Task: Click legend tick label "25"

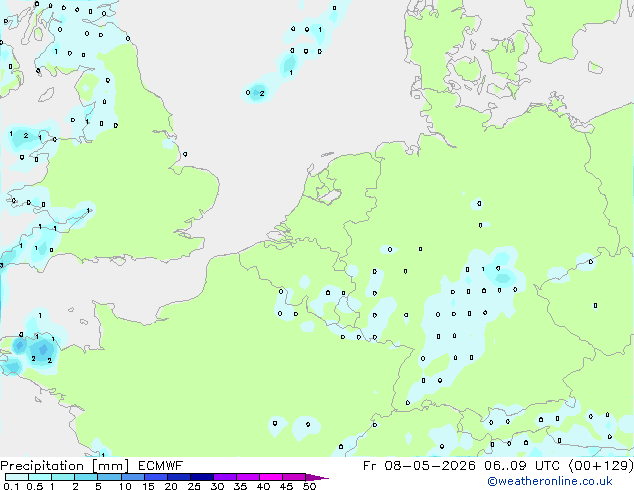Action: click(x=194, y=486)
